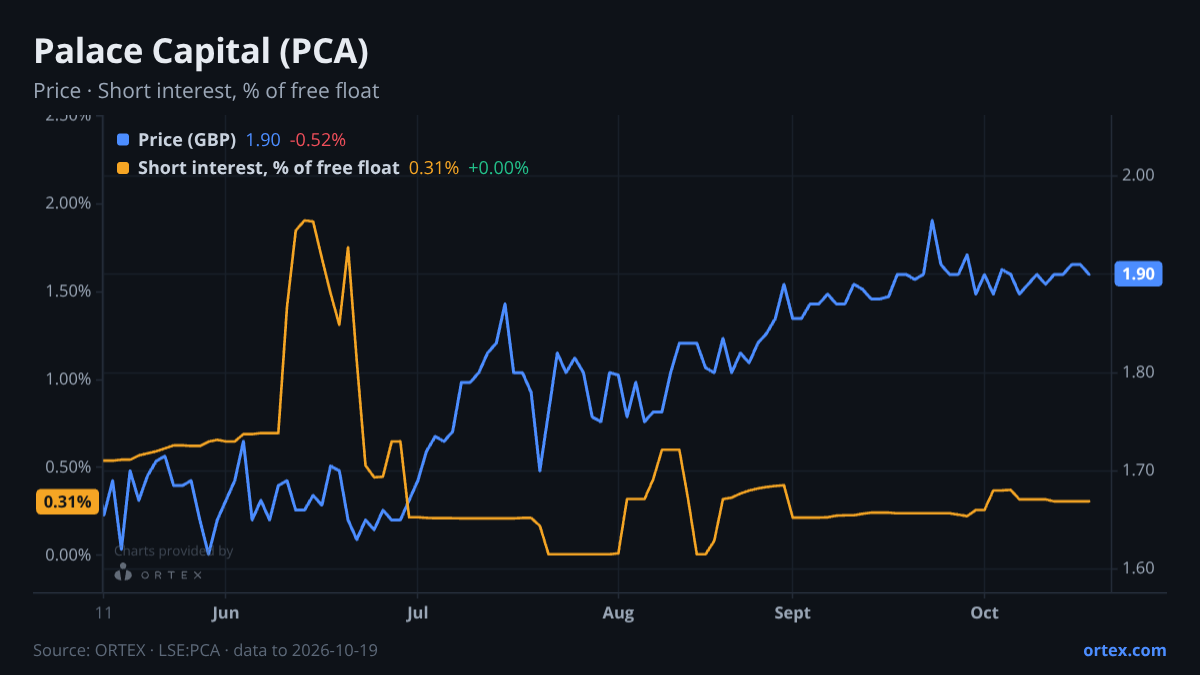The image size is (1200, 675).
Task: Click the -0.52% price change value
Action: tap(317, 140)
